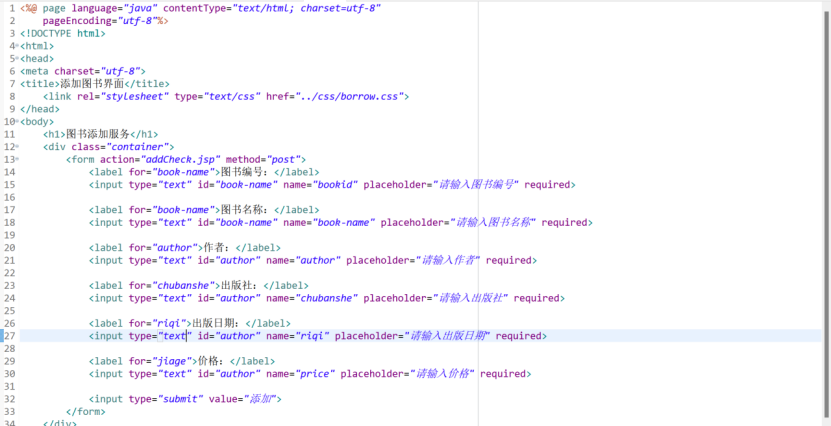
Task: Click line number 16 in the gutter
Action: 10,197
